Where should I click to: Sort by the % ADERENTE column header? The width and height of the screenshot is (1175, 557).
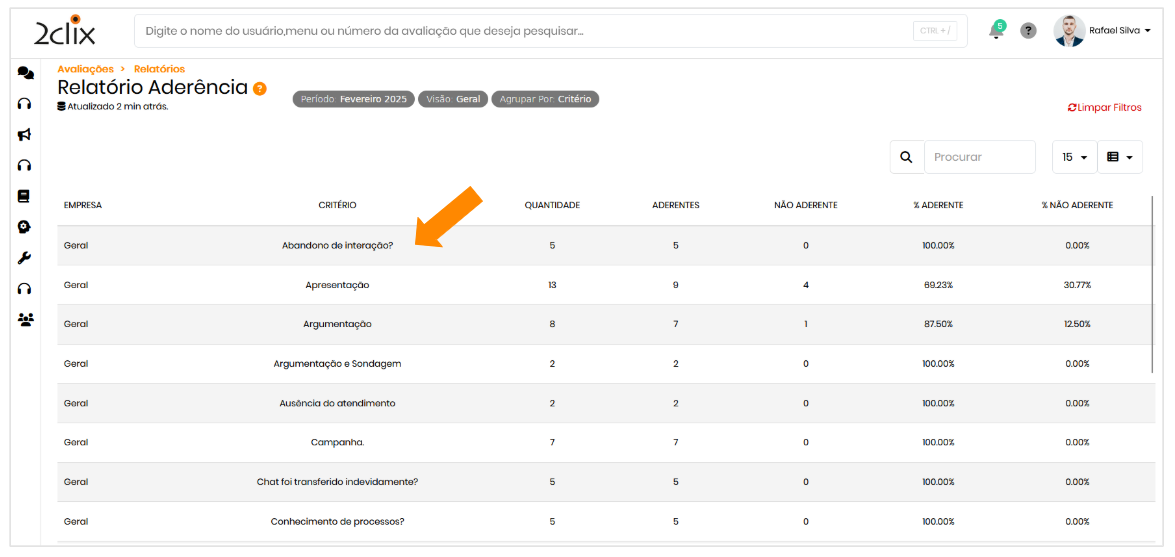tap(937, 205)
